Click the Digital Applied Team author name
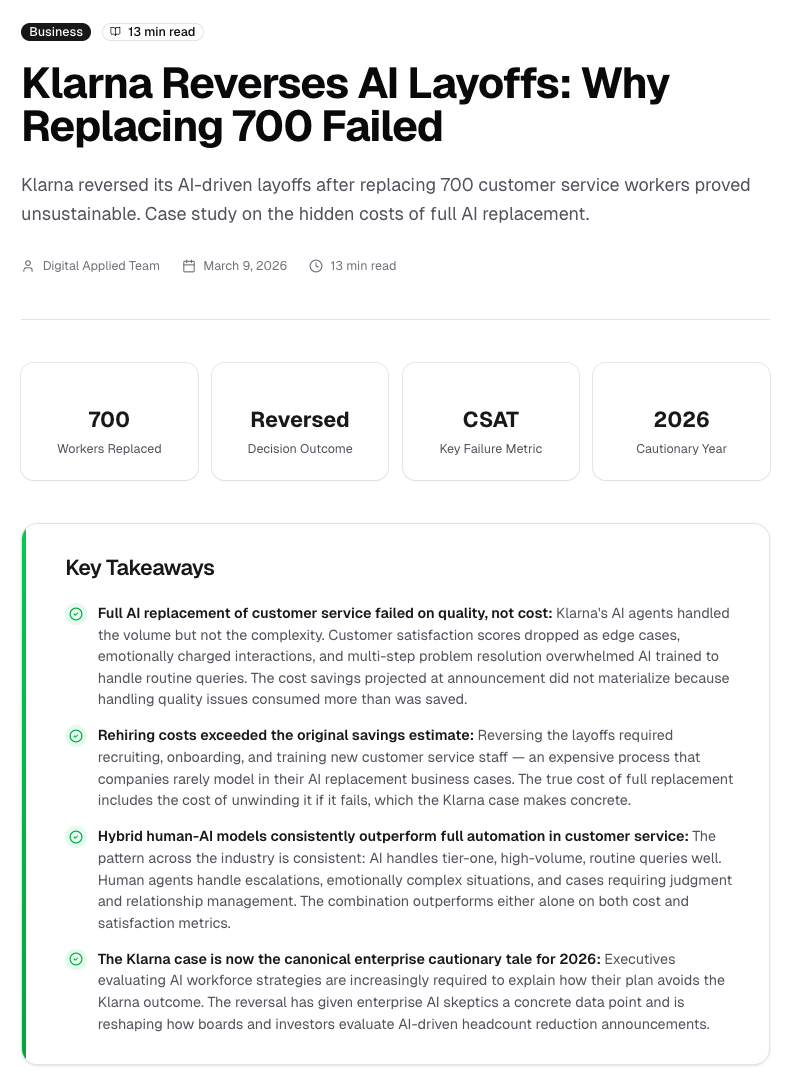The width and height of the screenshot is (794, 1082). [101, 266]
